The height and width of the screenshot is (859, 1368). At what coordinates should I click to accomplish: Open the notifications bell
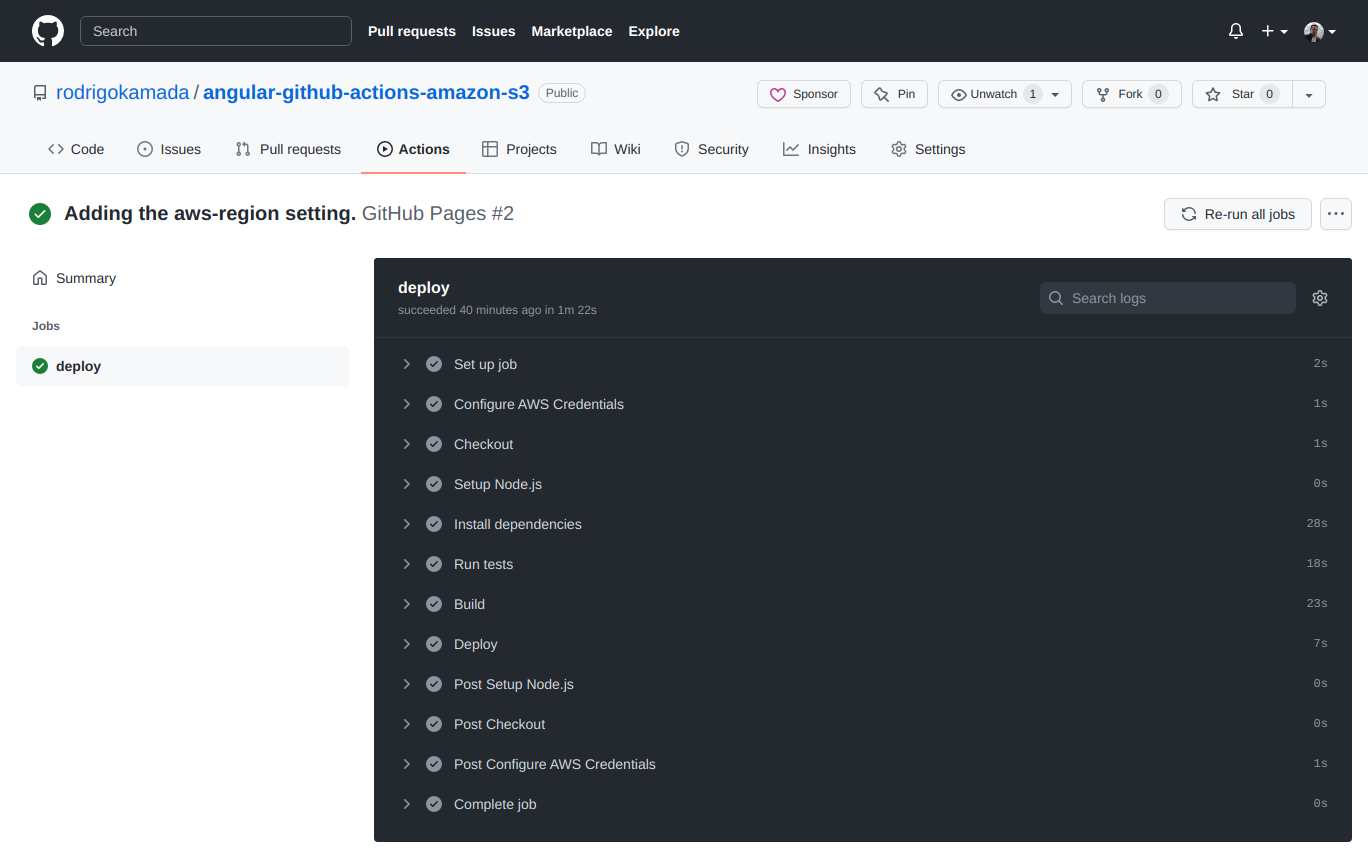(1235, 31)
